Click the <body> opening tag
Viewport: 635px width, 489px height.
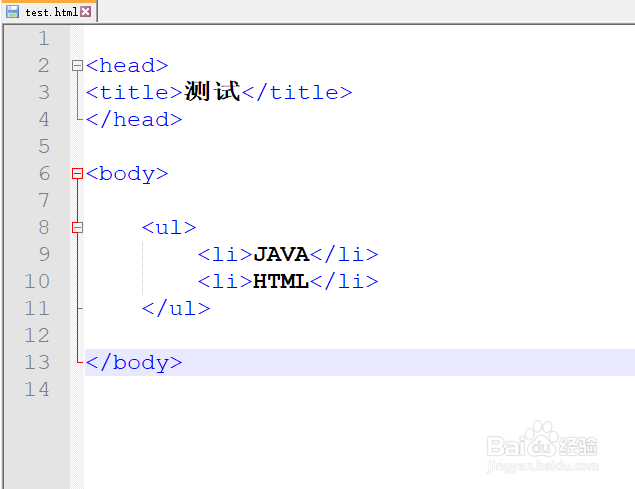(x=127, y=175)
